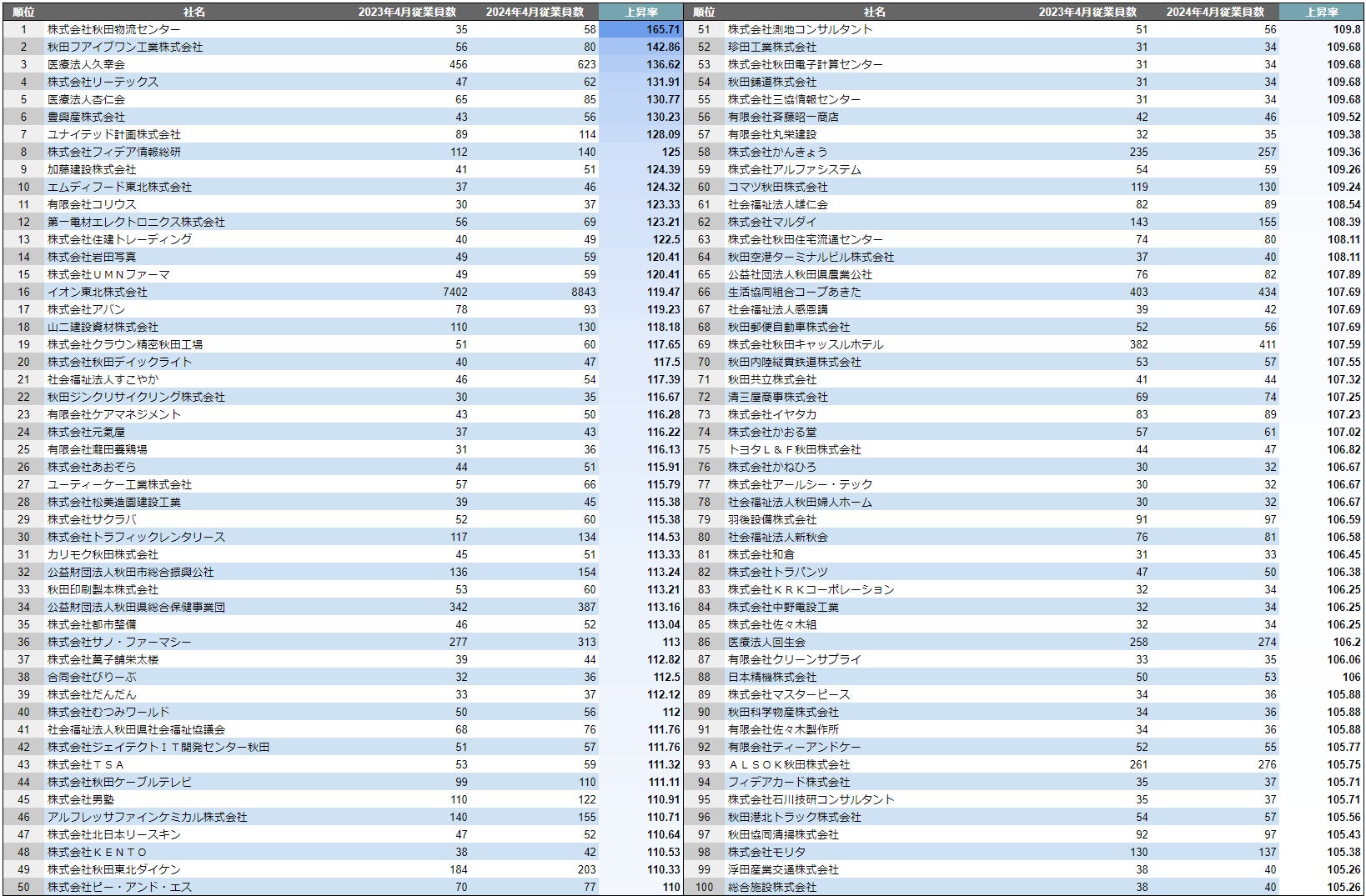
Task: Click the イオン東北株式会社 company name
Action: (98, 292)
